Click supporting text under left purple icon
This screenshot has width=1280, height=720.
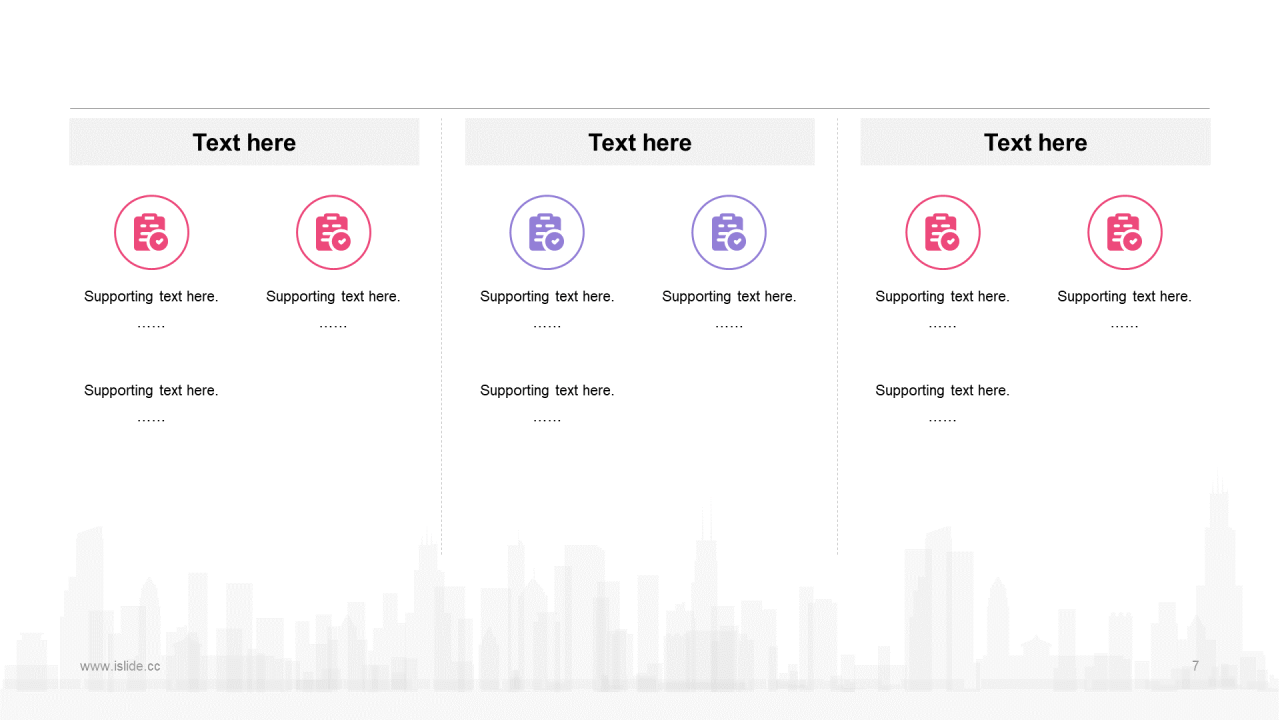coord(547,297)
